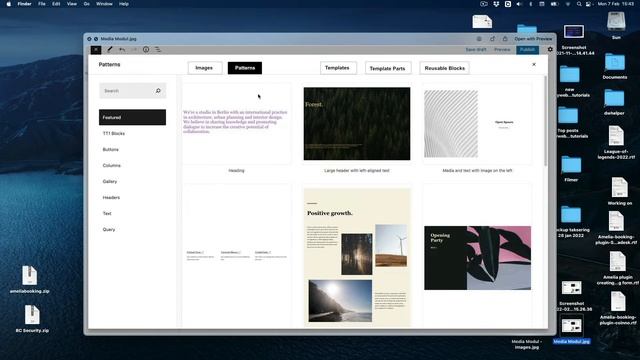Click the Quick Look fullscreen button
This screenshot has width=640, height=360.
click(96, 39)
